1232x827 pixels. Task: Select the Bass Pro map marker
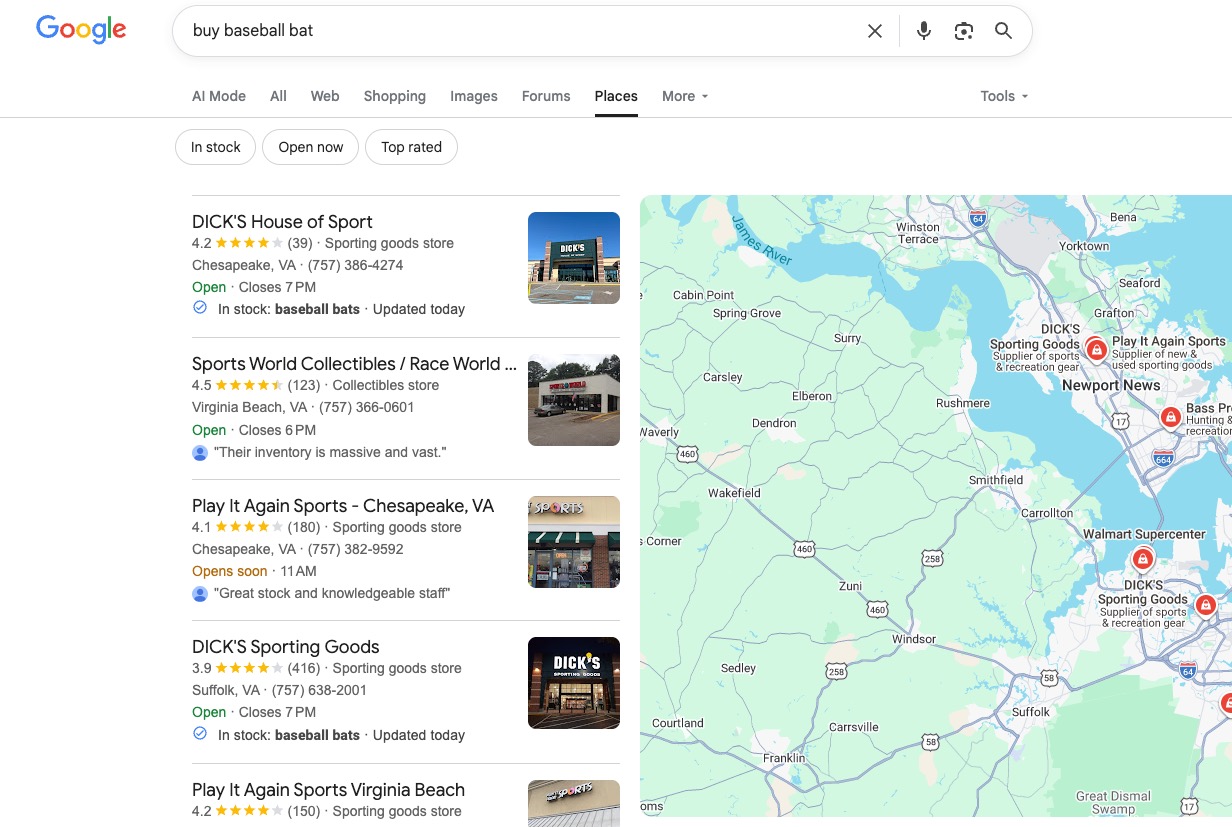point(1169,417)
